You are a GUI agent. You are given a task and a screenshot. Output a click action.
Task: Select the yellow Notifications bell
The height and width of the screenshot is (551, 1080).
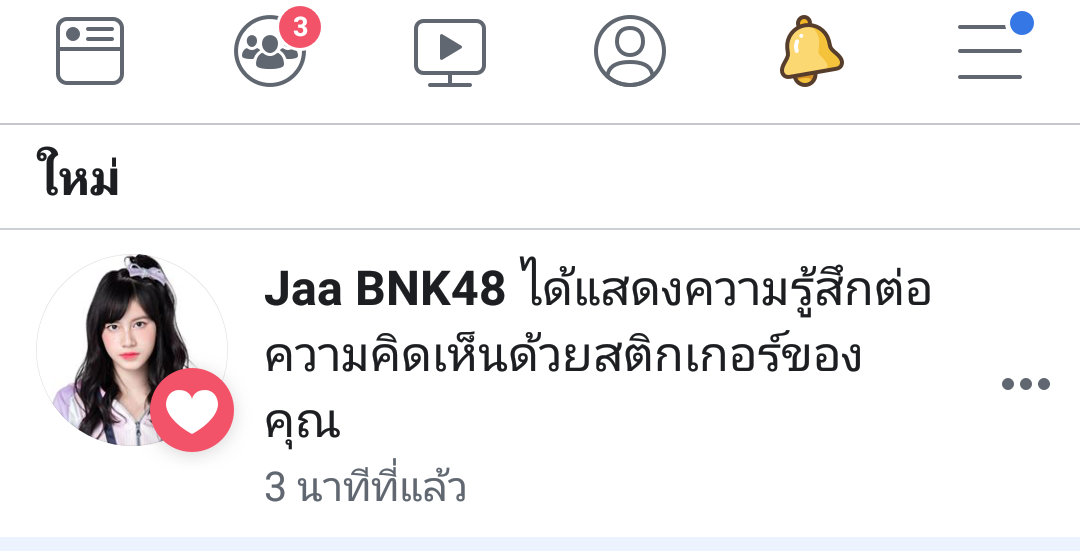(x=811, y=51)
